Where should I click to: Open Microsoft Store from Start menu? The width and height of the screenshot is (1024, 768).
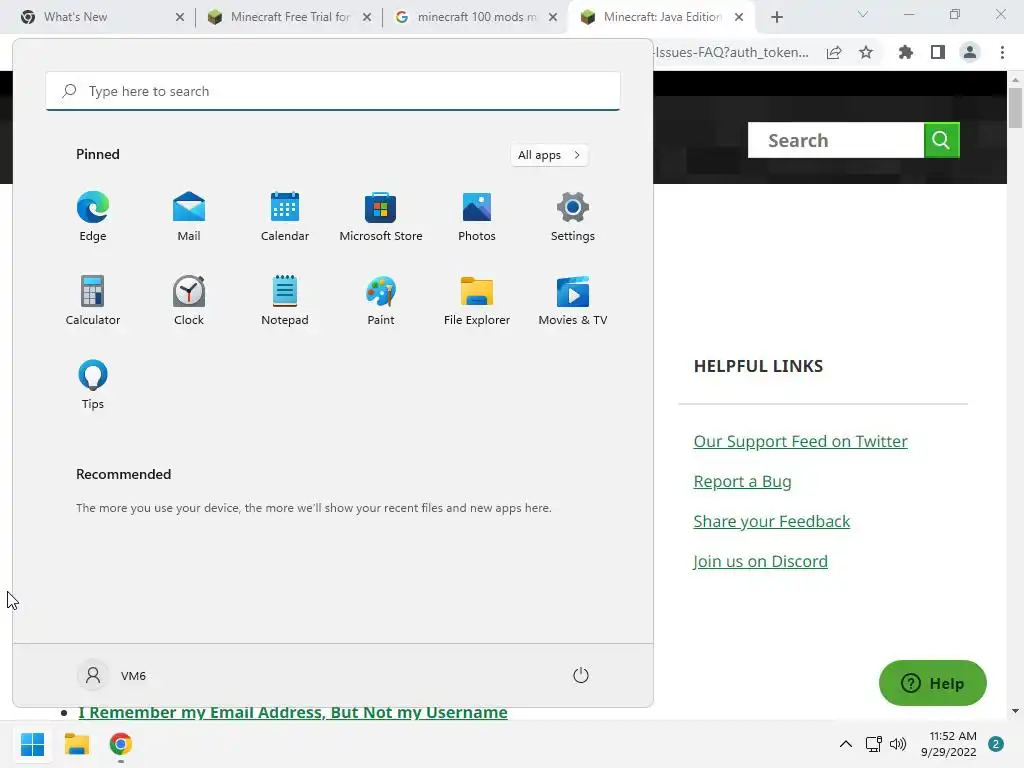pyautogui.click(x=381, y=216)
